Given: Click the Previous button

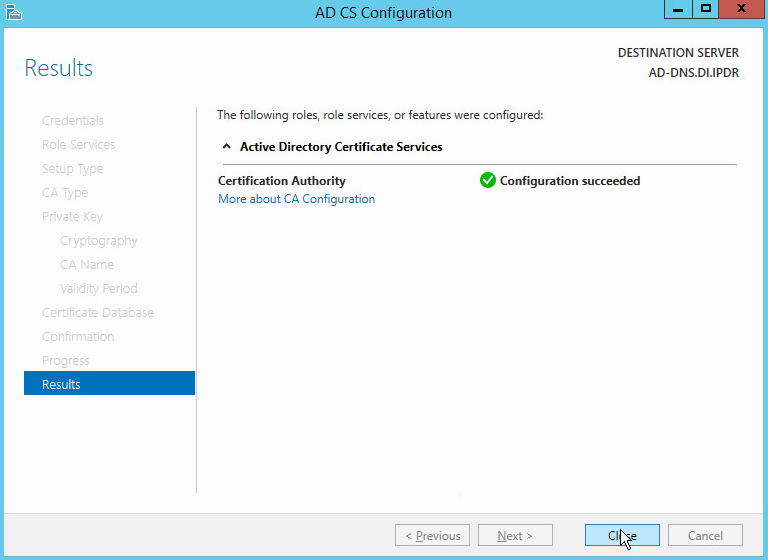Looking at the screenshot, I should tap(432, 535).
